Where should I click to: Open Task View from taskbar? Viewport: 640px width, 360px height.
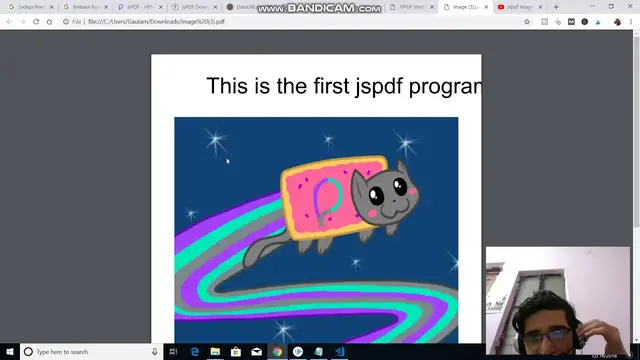pyautogui.click(x=173, y=351)
